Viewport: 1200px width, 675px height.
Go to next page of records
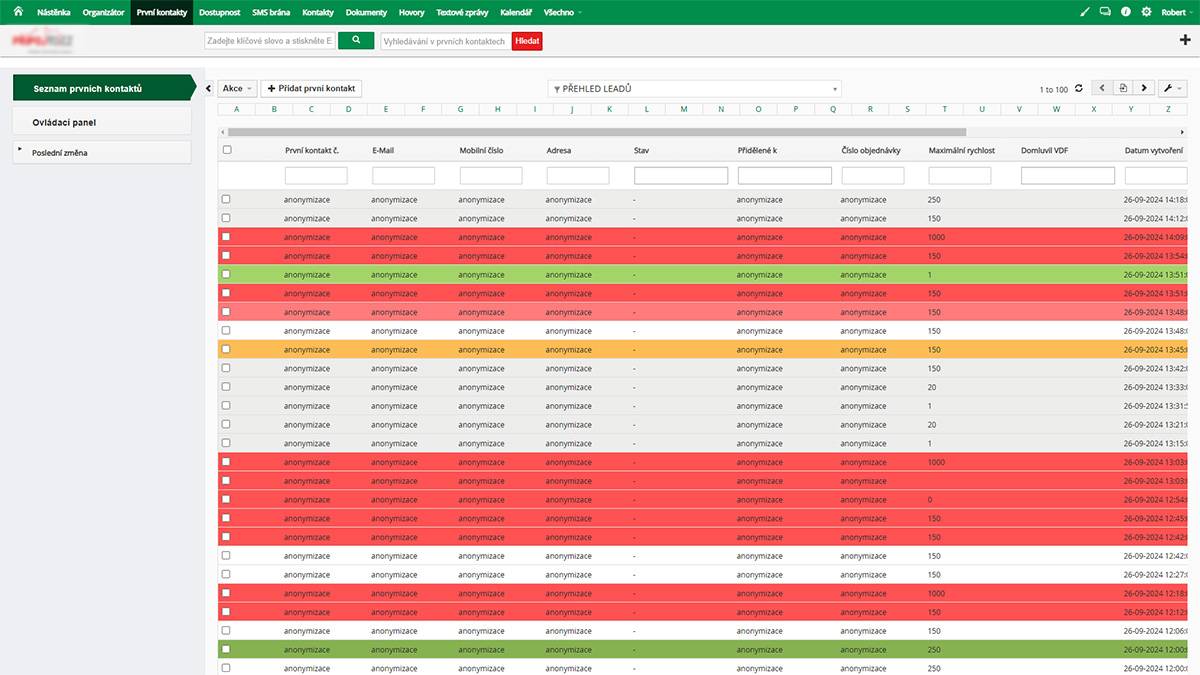pyautogui.click(x=1144, y=89)
